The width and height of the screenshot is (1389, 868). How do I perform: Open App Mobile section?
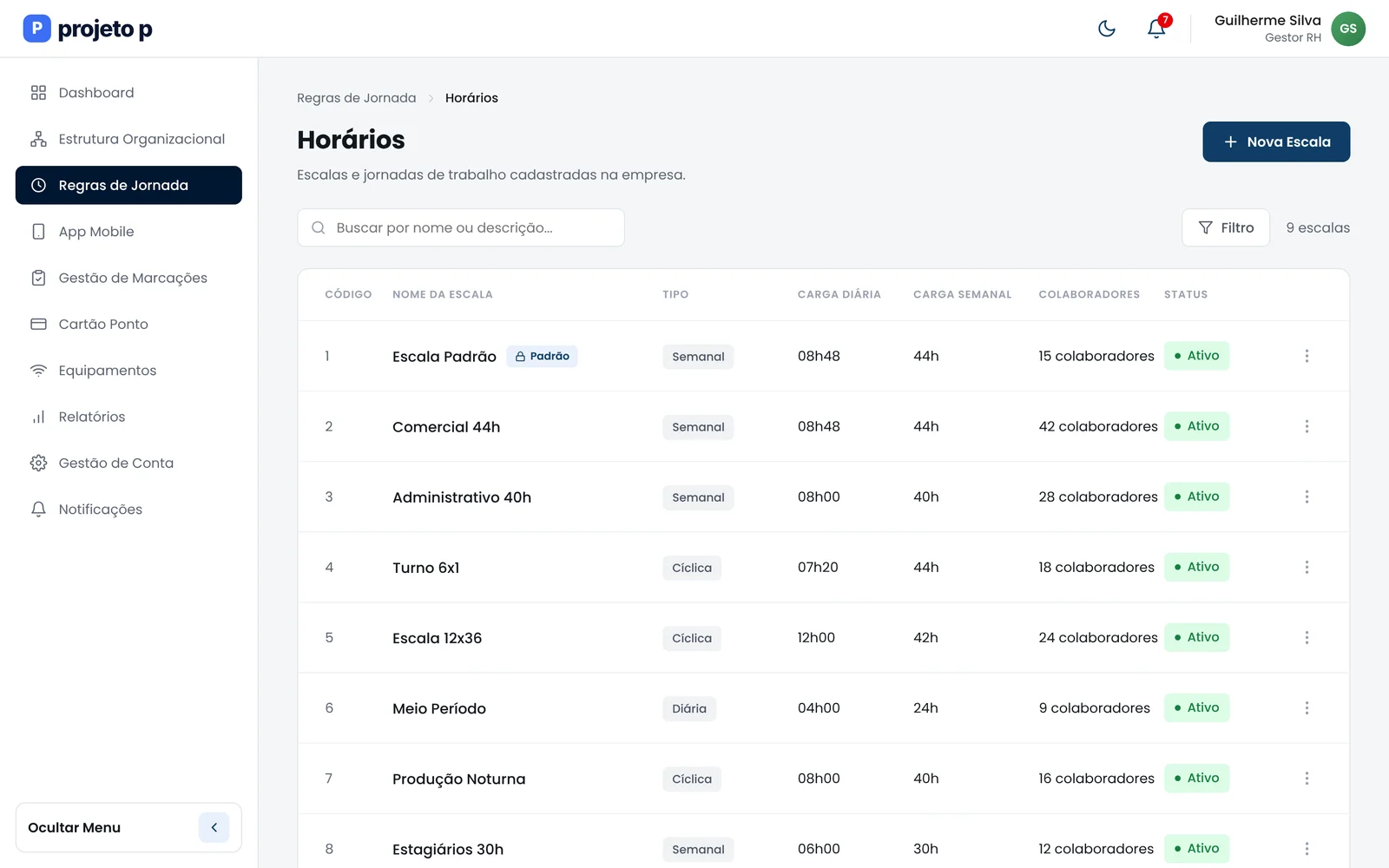[x=128, y=232]
